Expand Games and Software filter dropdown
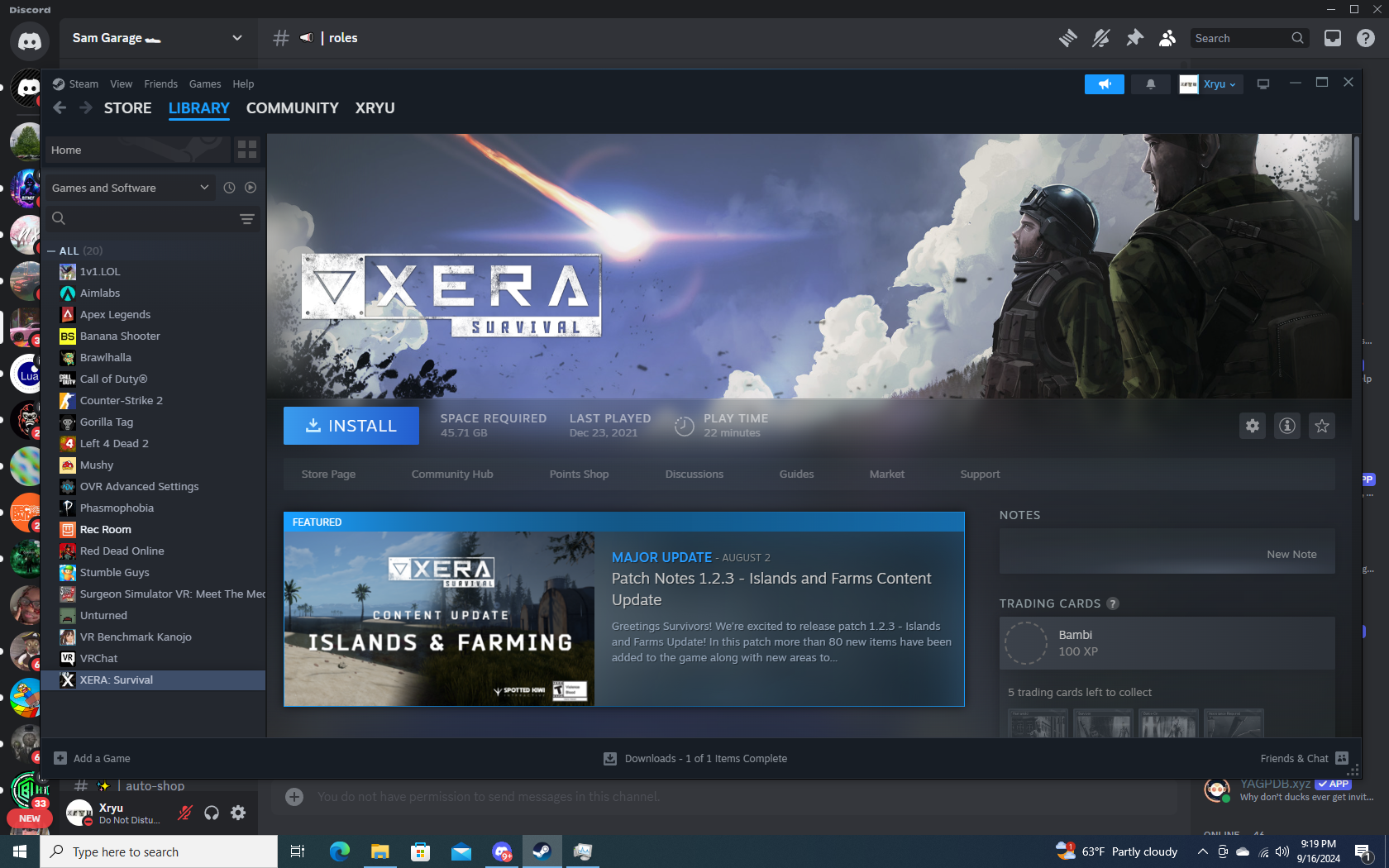 click(x=130, y=188)
